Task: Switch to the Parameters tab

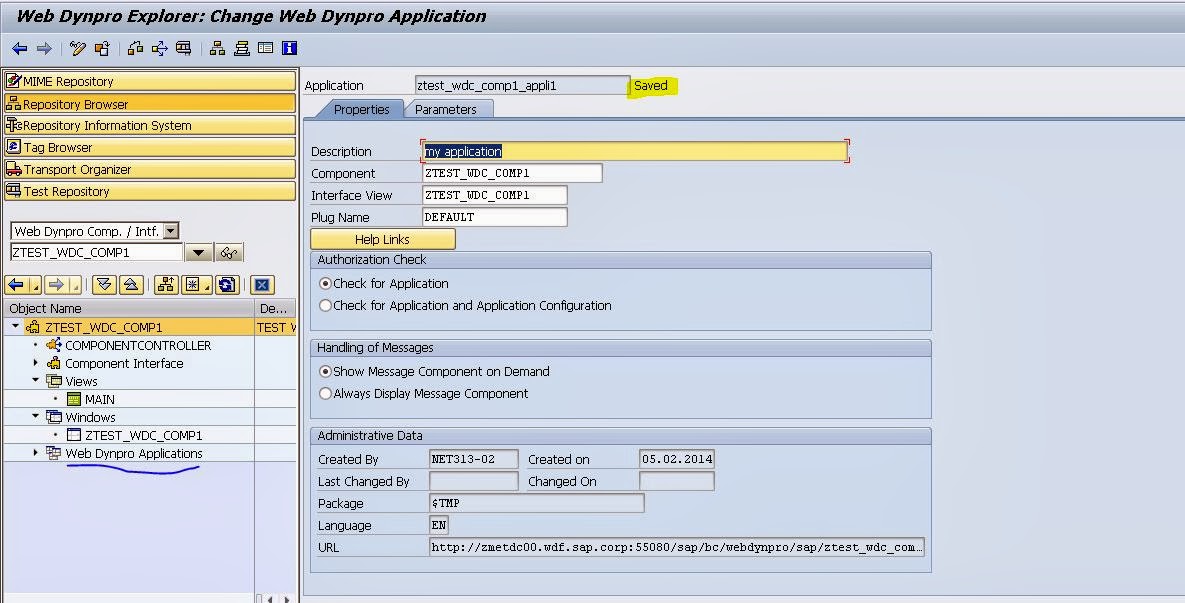Action: (447, 109)
